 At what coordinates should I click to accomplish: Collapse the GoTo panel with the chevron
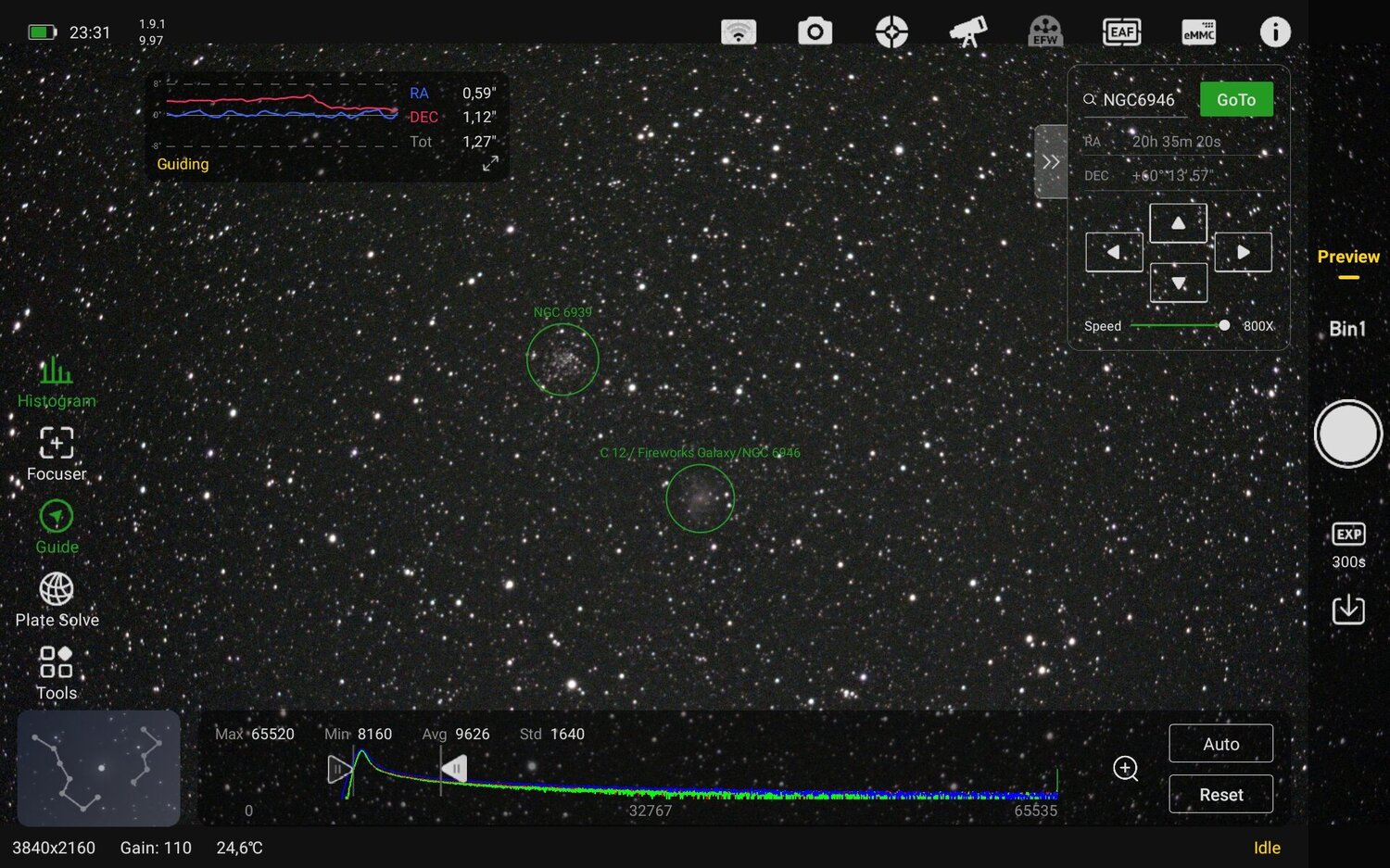pyautogui.click(x=1051, y=161)
